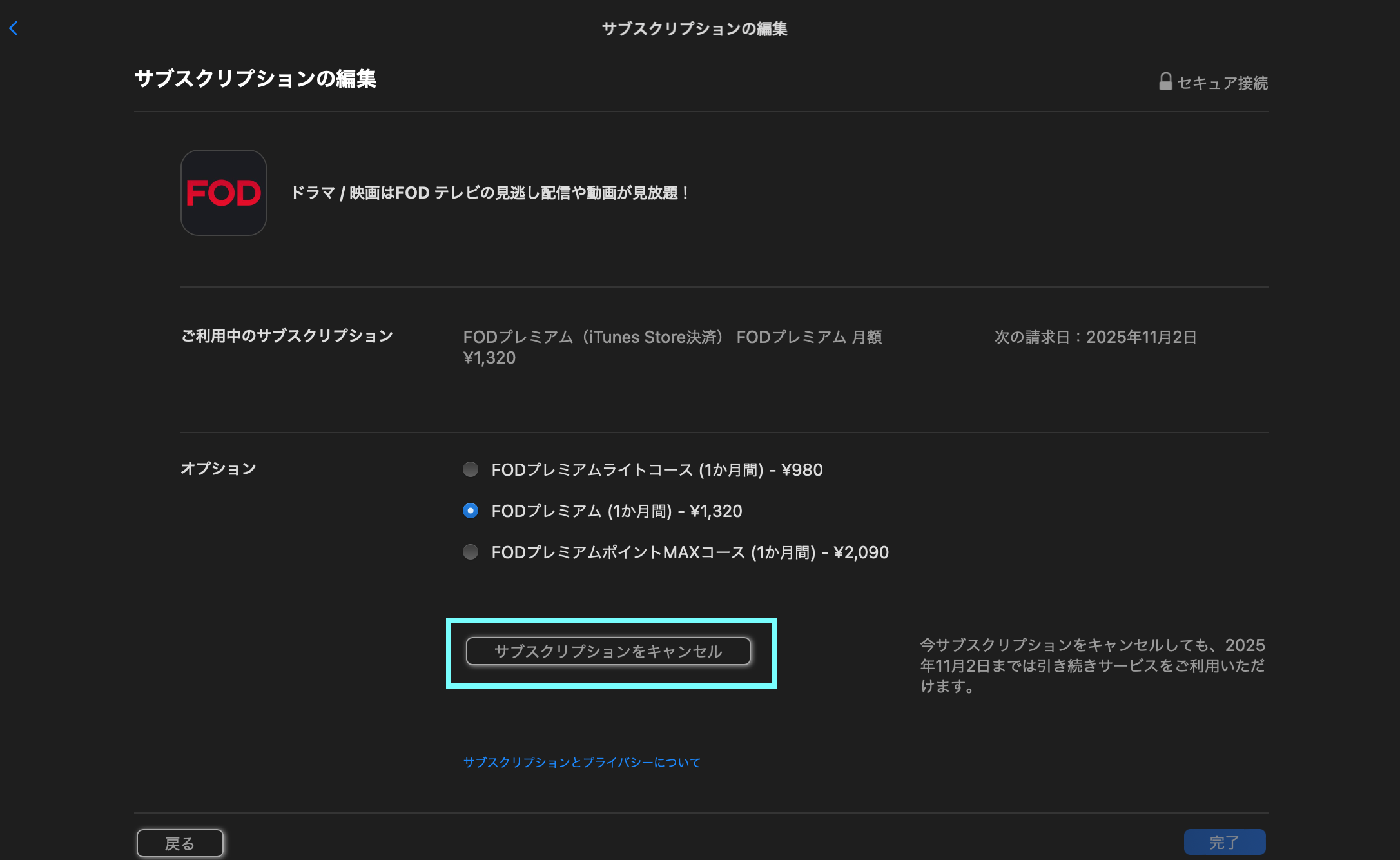Click the ドラマ / 映画はFOD description text
1400x860 pixels.
(490, 193)
